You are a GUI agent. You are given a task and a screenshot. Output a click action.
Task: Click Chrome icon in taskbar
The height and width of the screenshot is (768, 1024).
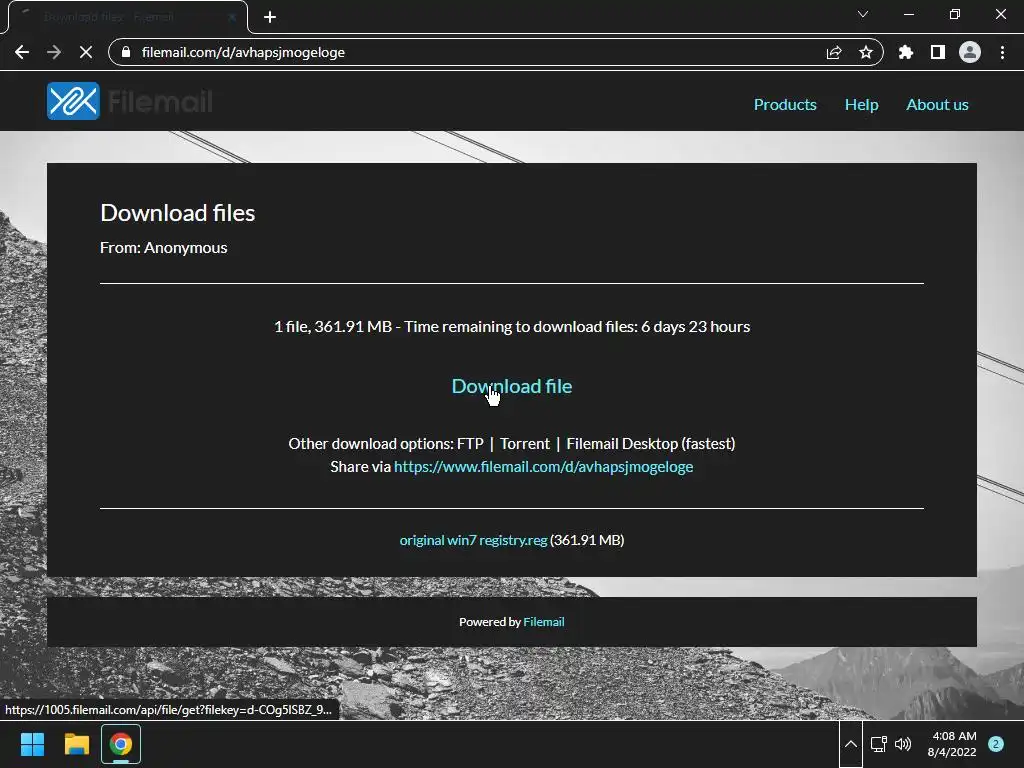point(121,744)
